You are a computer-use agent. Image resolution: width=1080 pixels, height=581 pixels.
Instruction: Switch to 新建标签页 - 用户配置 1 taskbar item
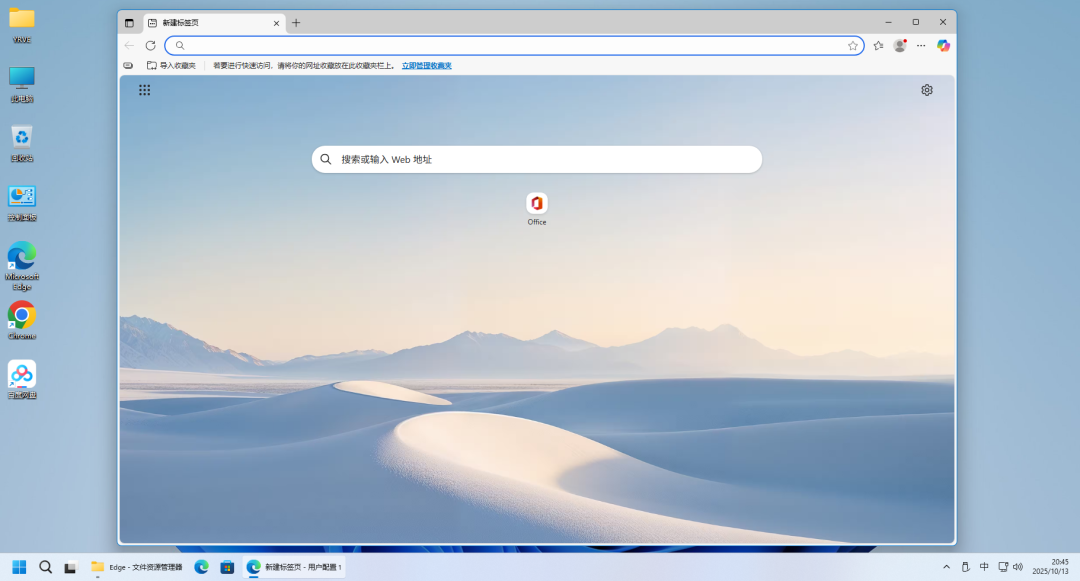click(294, 567)
